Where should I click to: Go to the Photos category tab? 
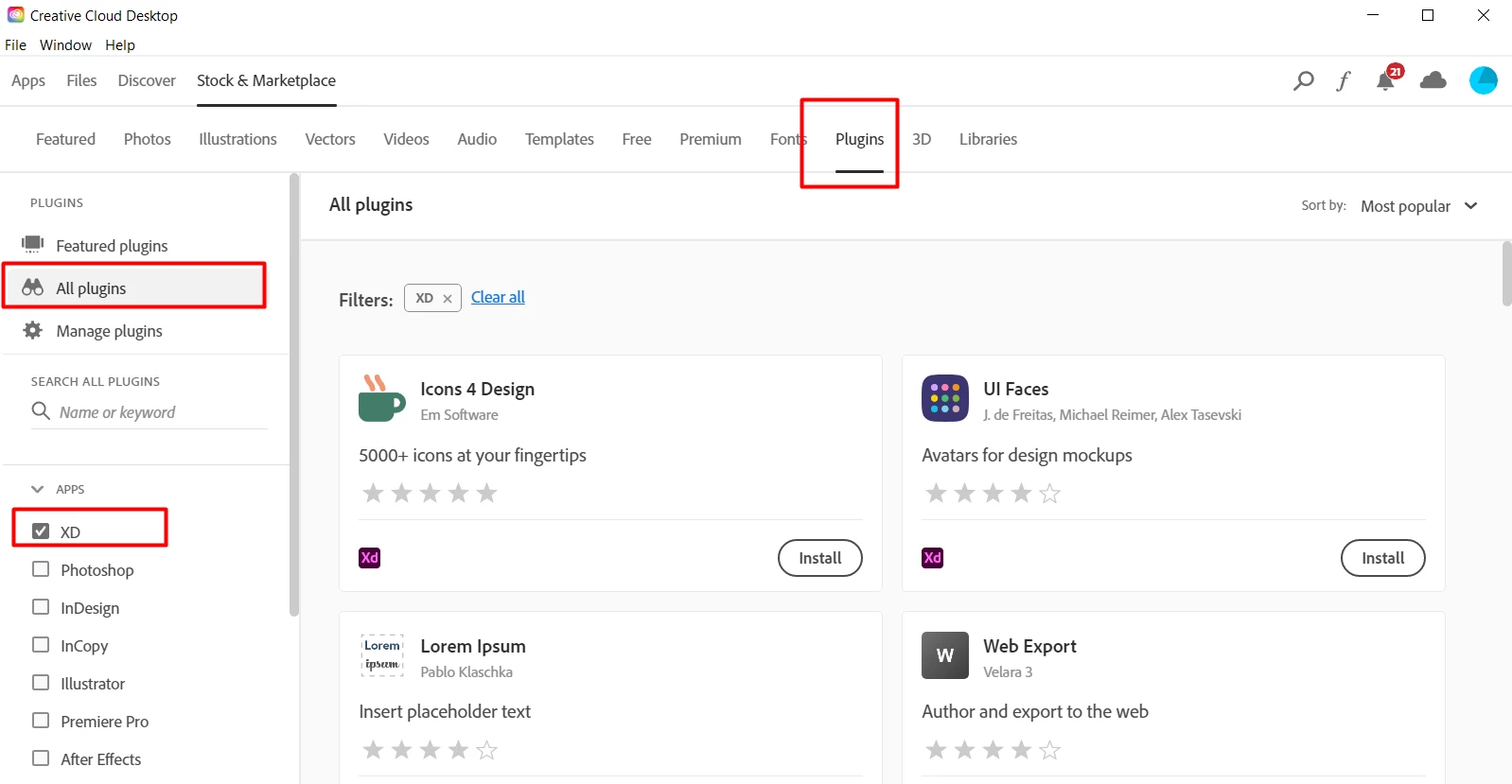[x=148, y=139]
